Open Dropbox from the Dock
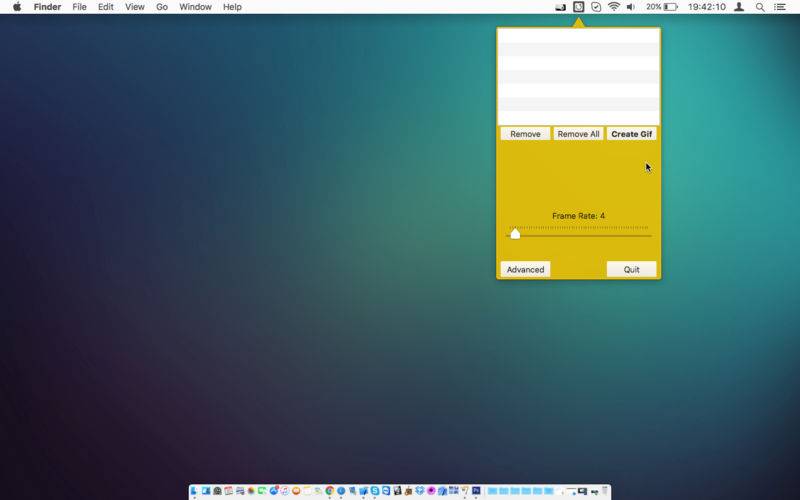 419,491
